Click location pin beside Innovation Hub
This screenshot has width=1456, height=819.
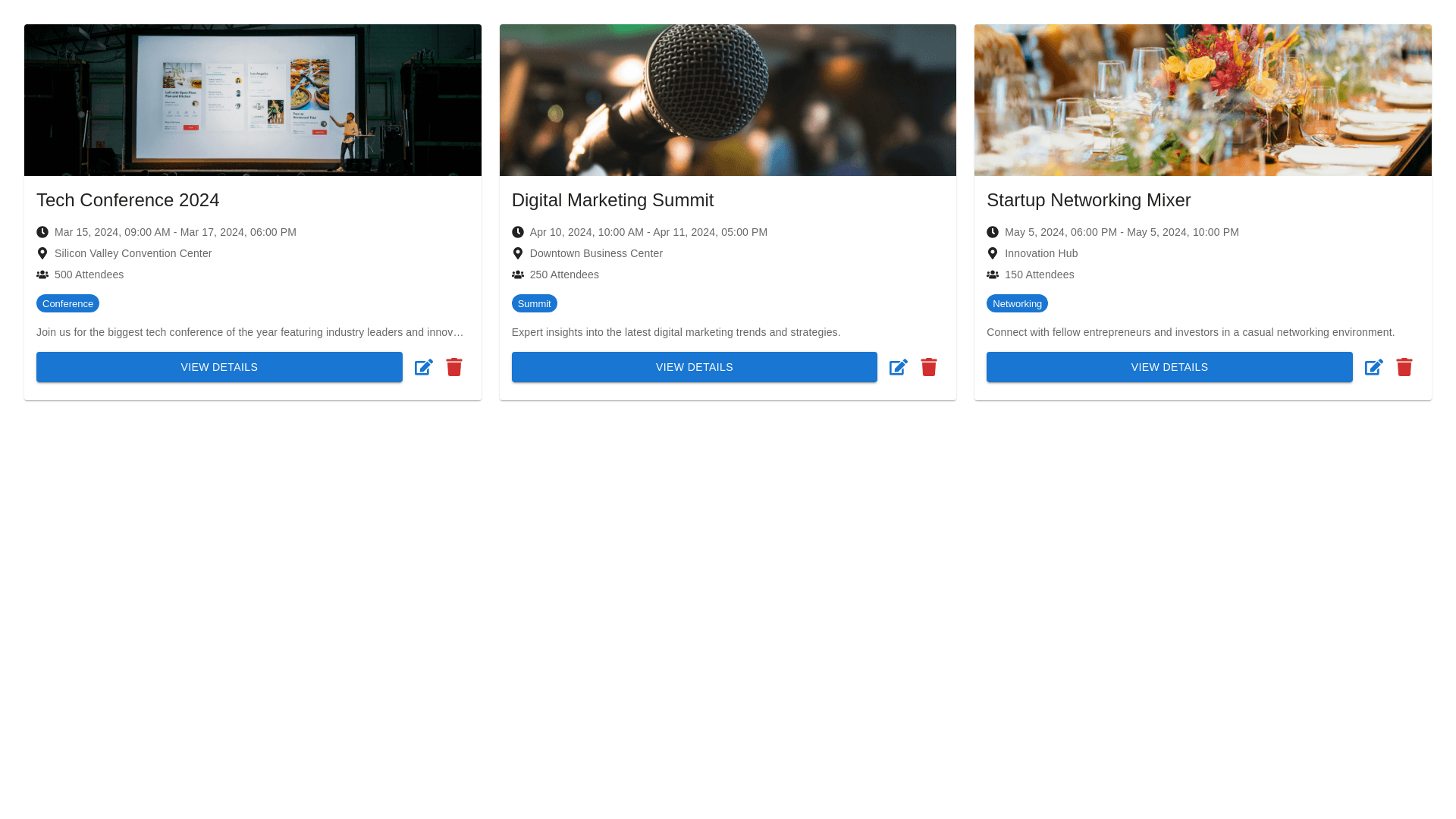click(x=993, y=253)
